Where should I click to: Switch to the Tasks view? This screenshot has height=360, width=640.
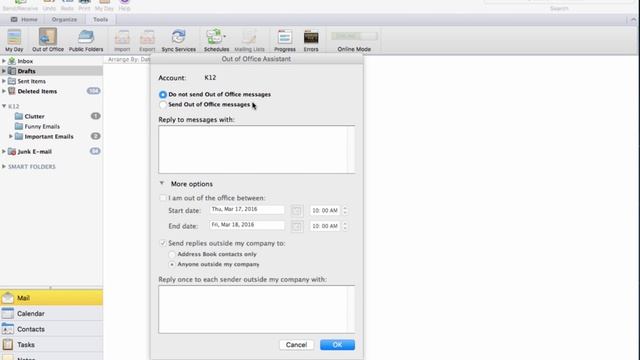pos(51,344)
